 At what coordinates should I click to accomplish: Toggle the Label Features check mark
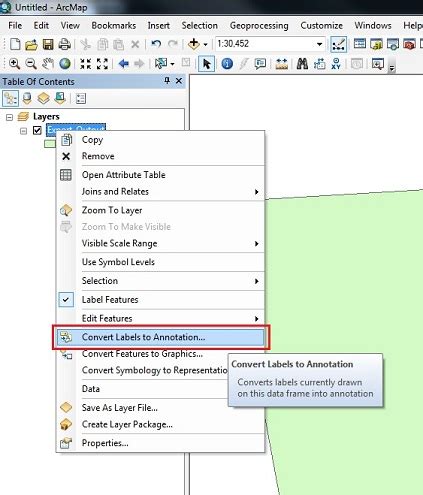(x=66, y=299)
